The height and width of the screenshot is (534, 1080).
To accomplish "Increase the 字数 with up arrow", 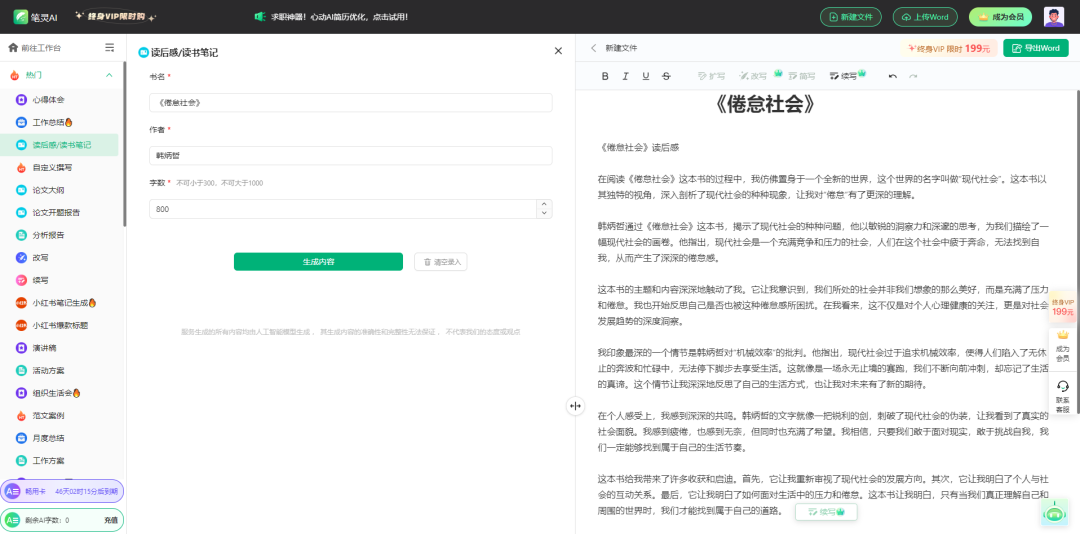I will [x=544, y=204].
